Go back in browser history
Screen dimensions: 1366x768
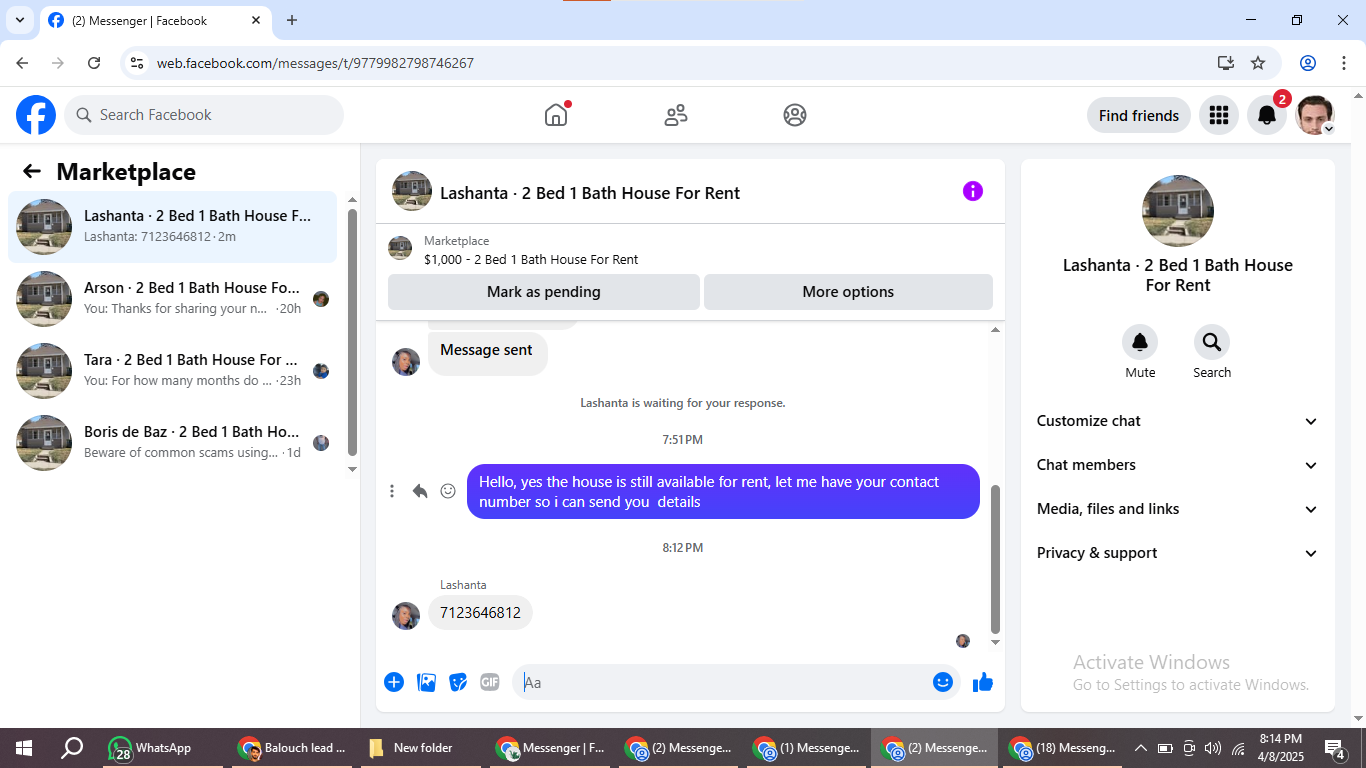(x=22, y=63)
